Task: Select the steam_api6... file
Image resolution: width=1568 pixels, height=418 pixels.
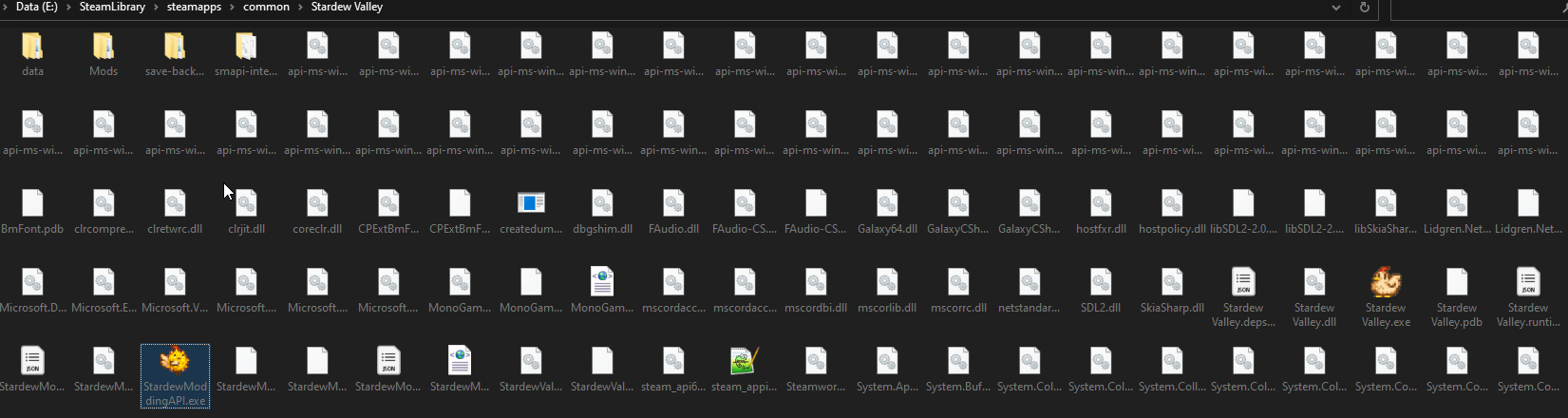Action: tap(673, 370)
